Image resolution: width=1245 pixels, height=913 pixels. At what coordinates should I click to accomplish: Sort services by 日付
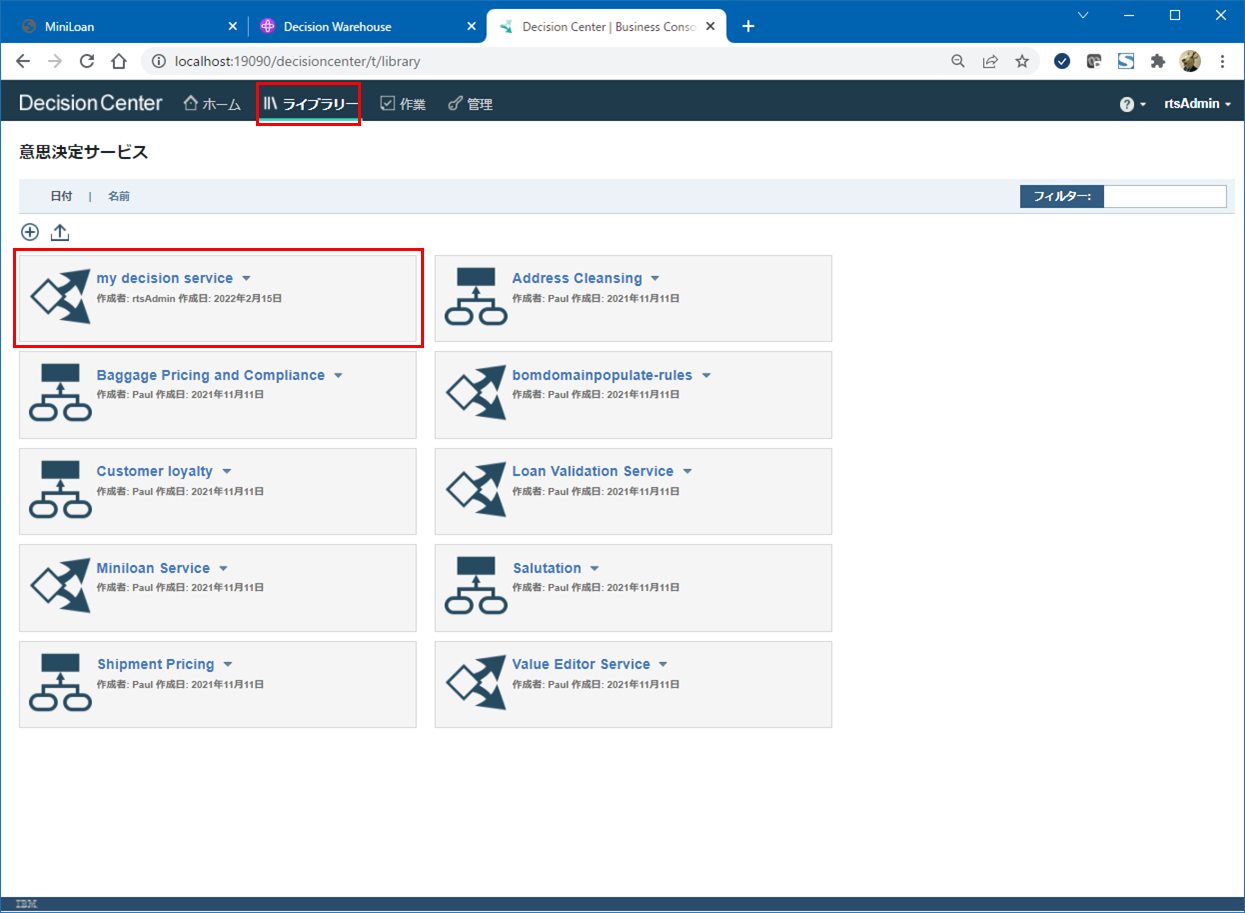coord(61,196)
